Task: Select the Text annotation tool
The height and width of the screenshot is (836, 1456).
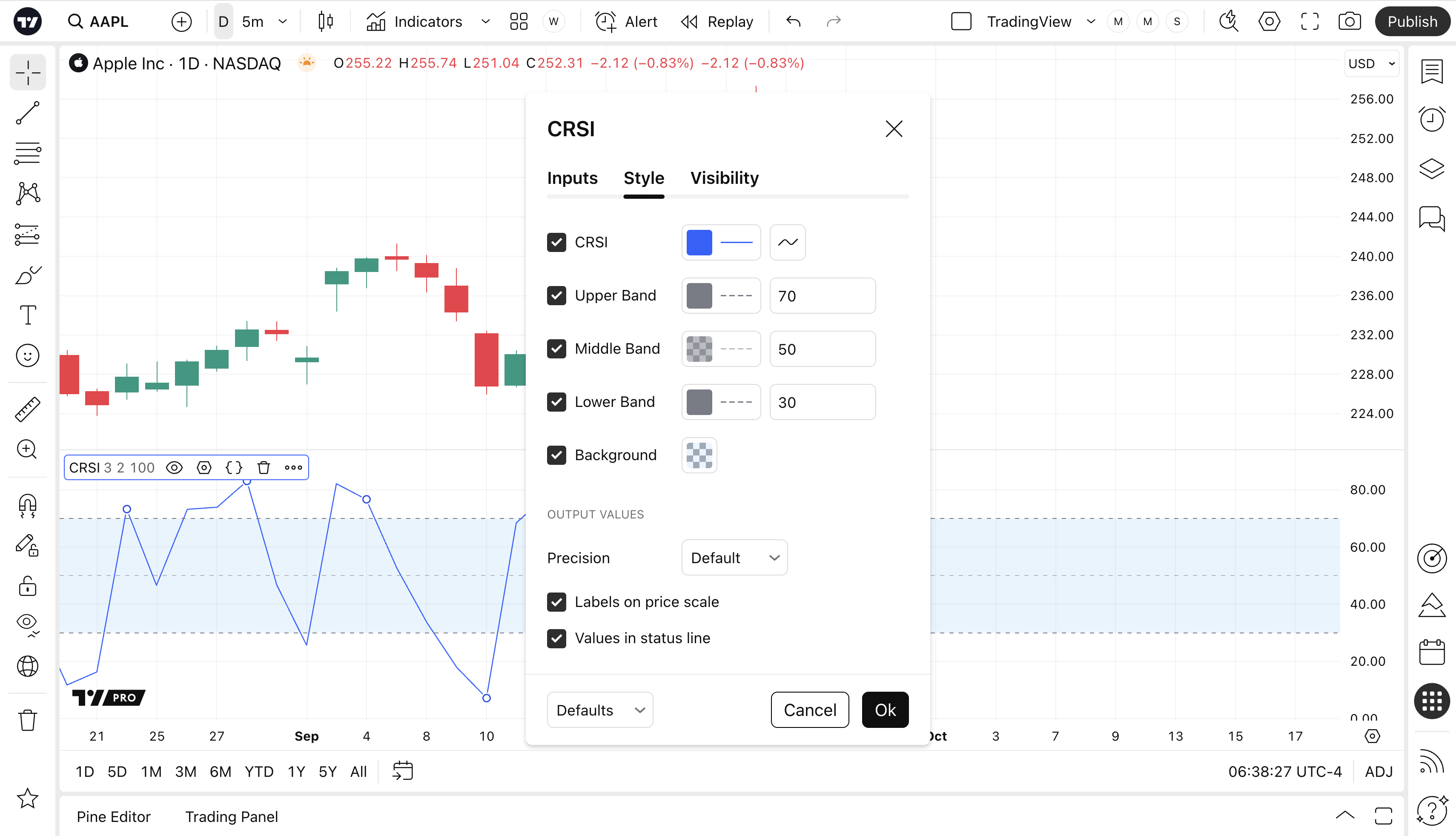Action: pos(28,315)
